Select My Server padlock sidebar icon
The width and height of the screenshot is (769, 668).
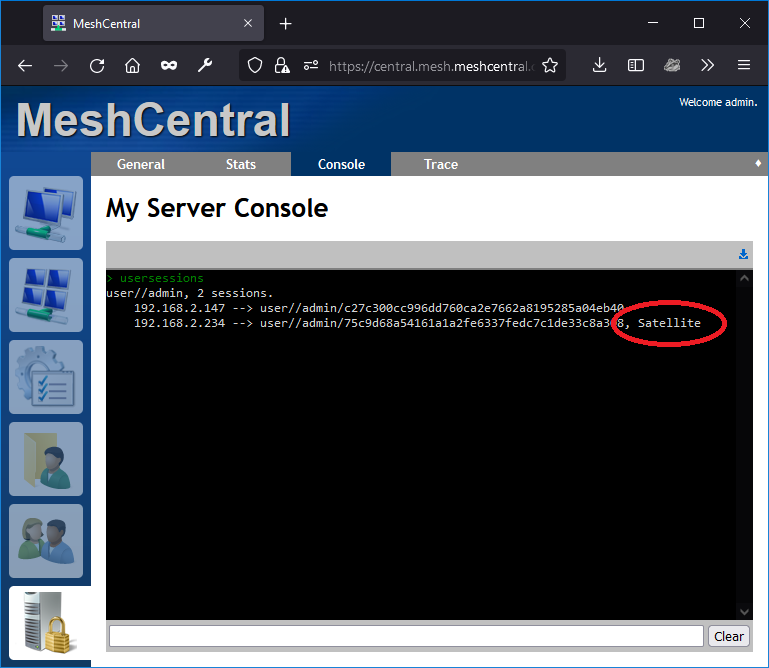[46, 625]
